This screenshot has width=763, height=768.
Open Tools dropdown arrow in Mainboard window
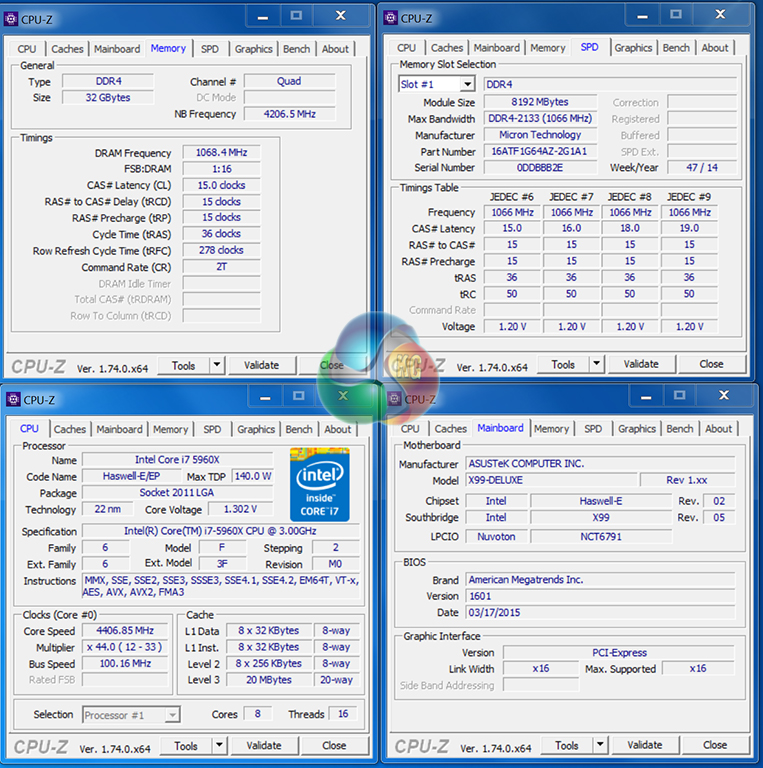tap(599, 744)
